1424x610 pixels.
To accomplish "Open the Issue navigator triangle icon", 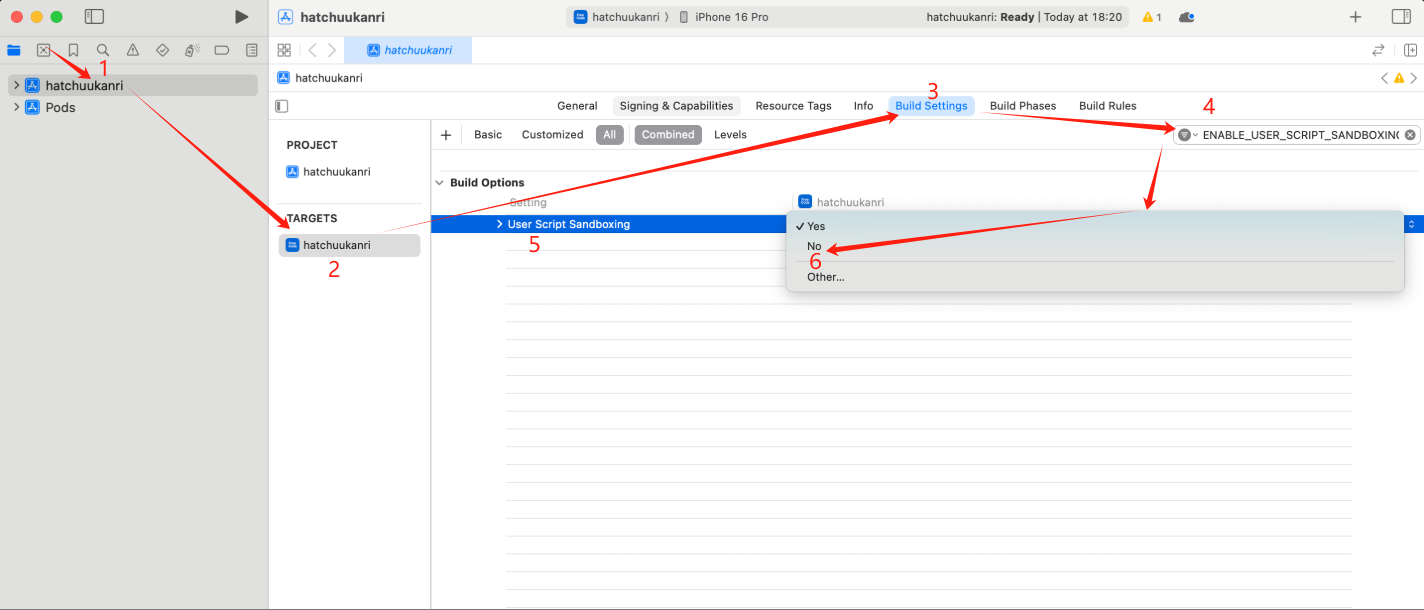I will click(x=133, y=50).
